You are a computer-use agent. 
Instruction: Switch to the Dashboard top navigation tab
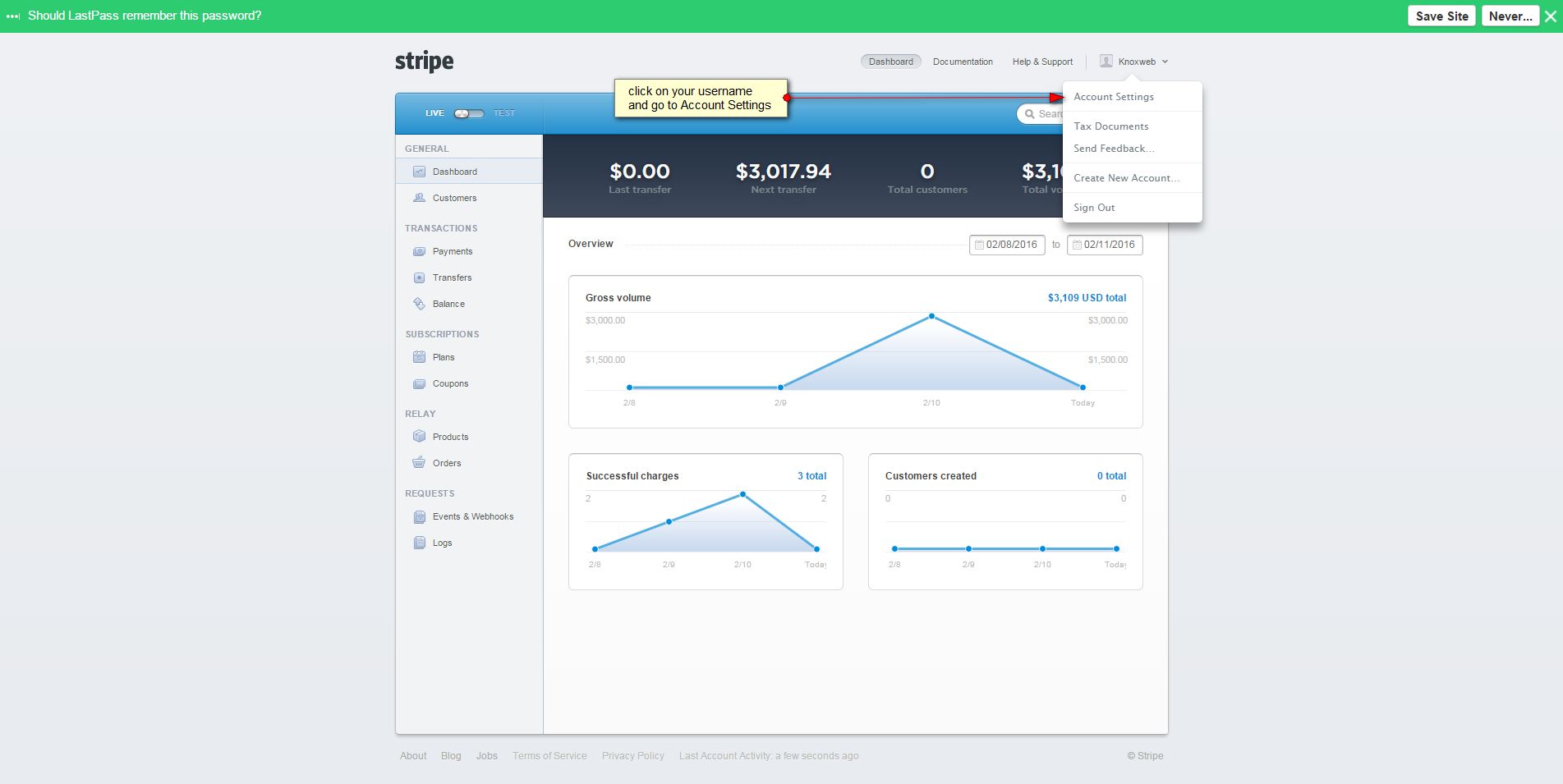891,62
